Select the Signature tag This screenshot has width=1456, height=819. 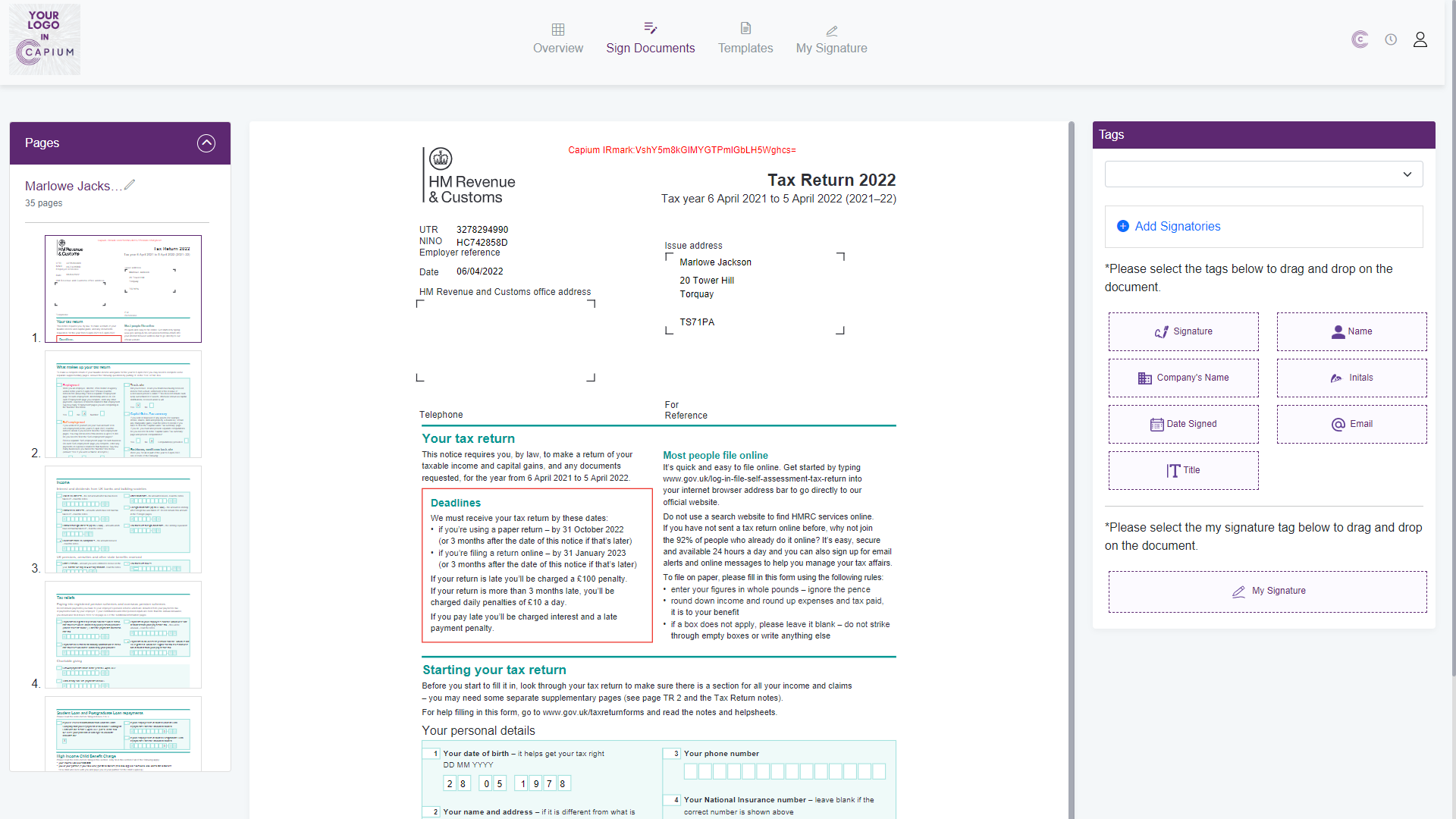click(x=1183, y=331)
